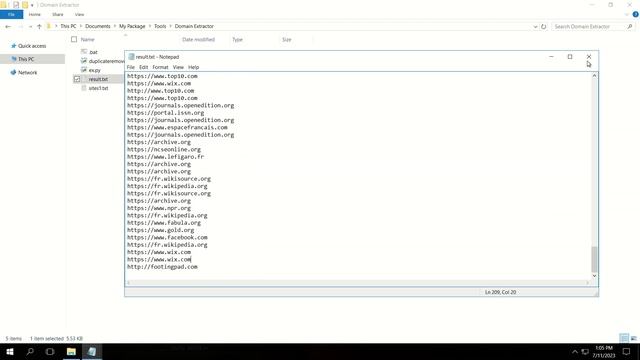Click the line https://www.lefigaro.fr
Image resolution: width=640 pixels, height=360 pixels.
coord(165,157)
